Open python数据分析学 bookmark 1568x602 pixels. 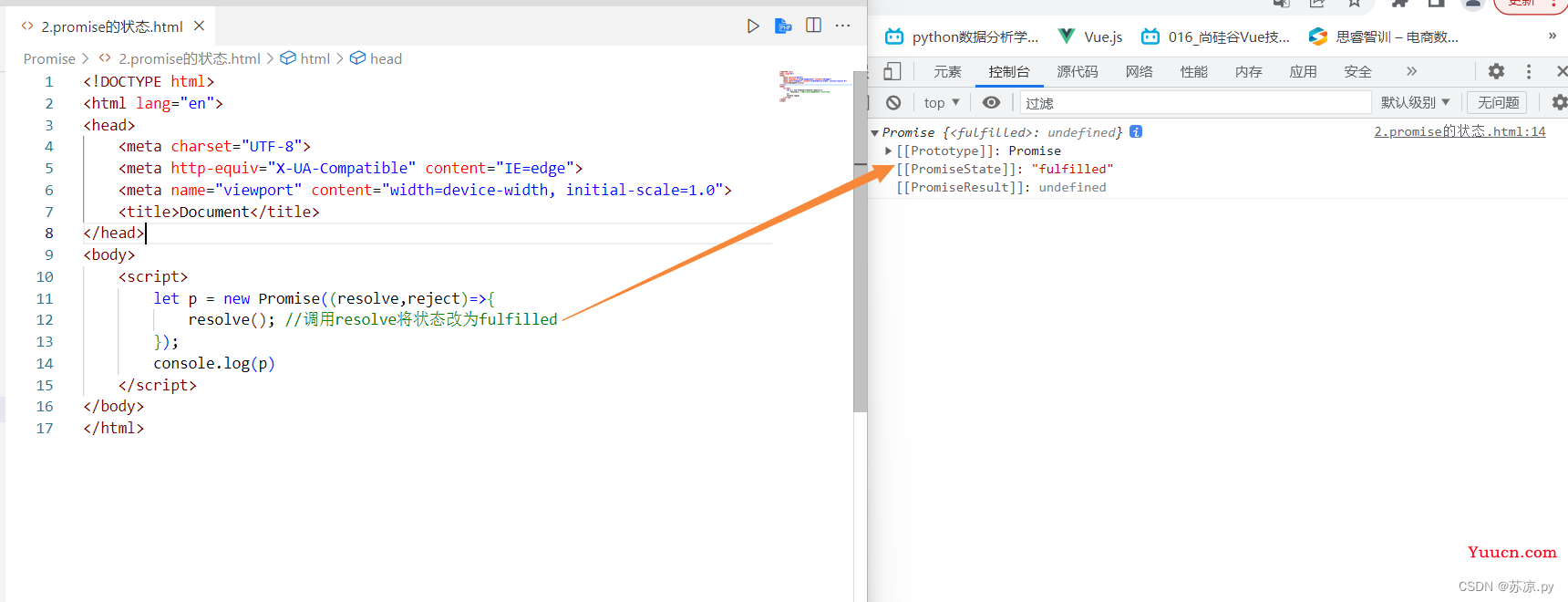point(962,36)
